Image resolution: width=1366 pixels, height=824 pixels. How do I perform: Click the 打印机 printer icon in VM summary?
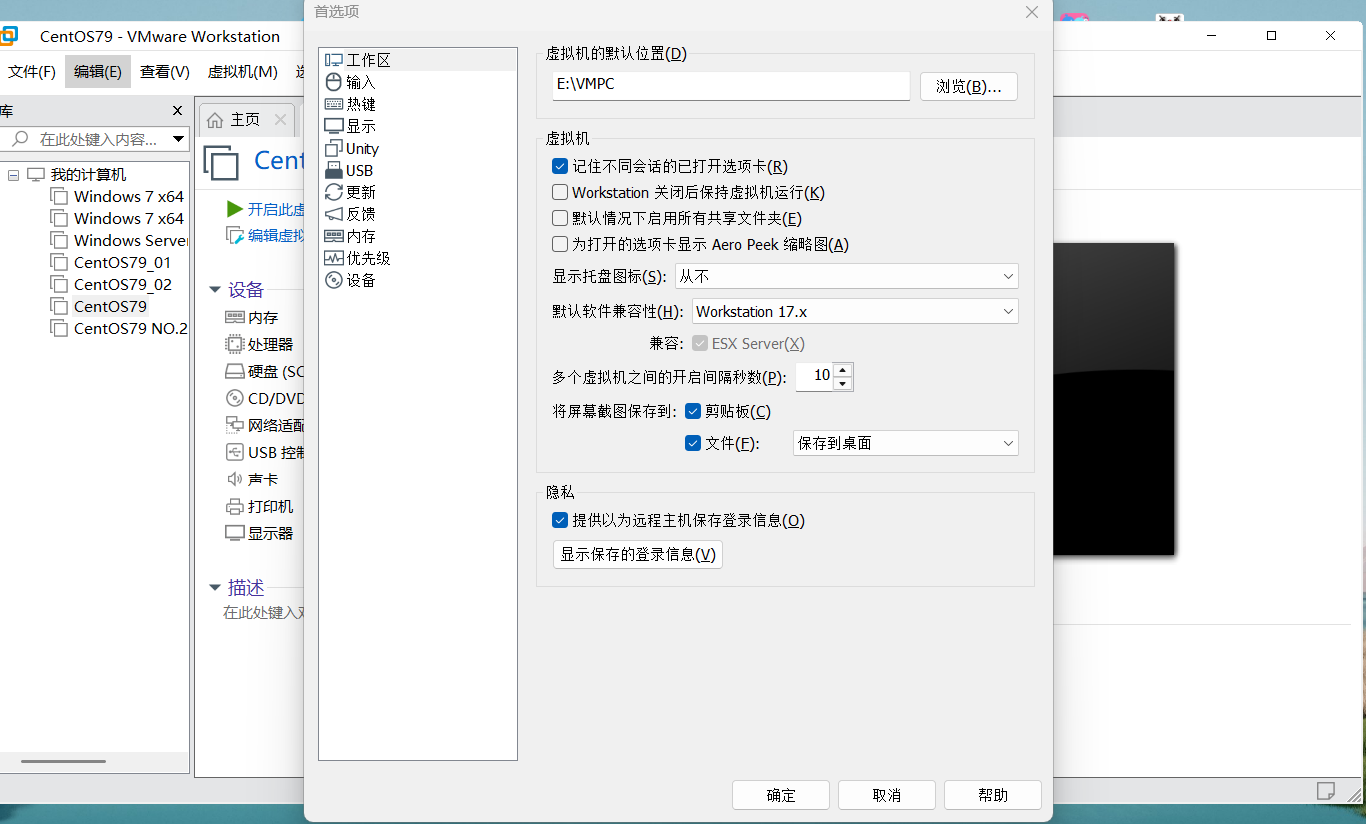[x=235, y=506]
